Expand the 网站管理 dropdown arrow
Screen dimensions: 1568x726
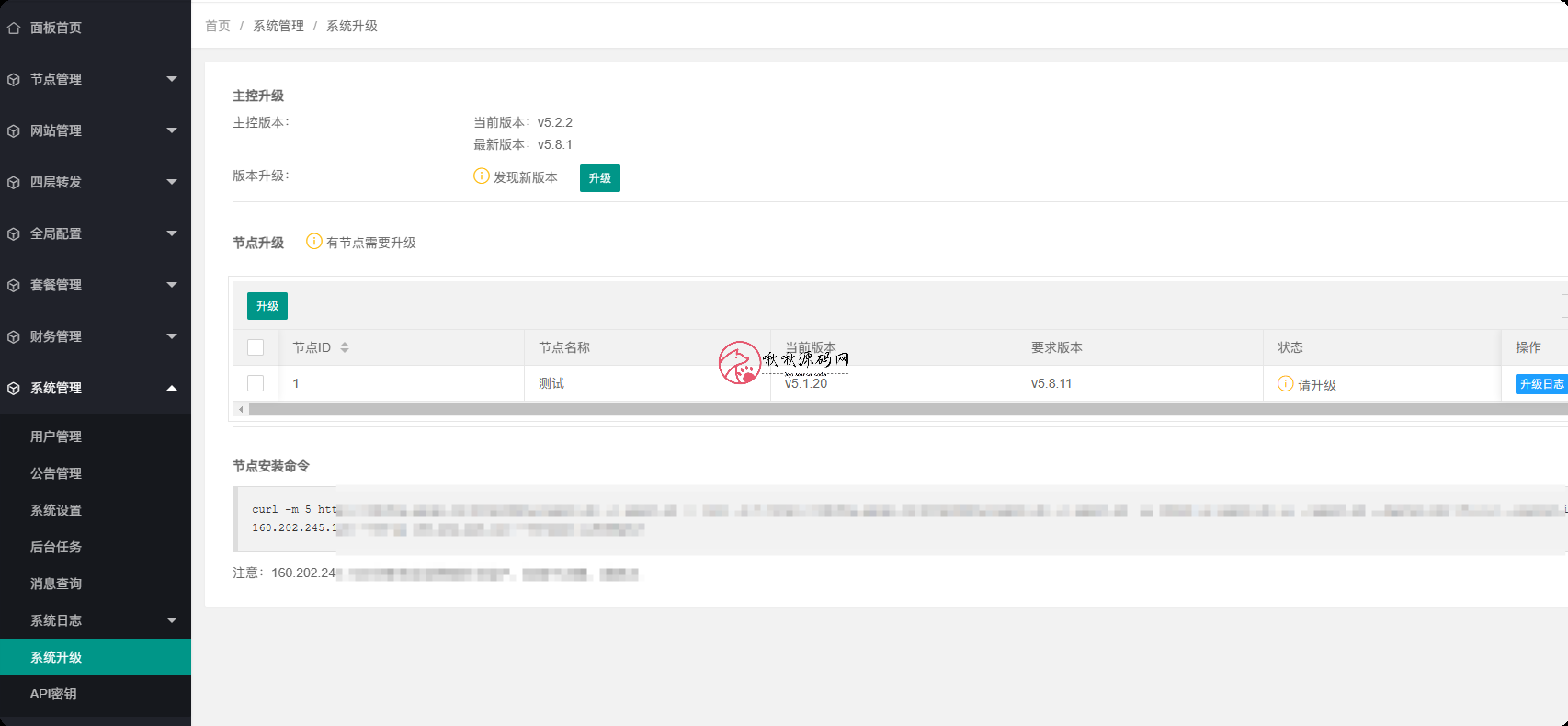pos(172,130)
